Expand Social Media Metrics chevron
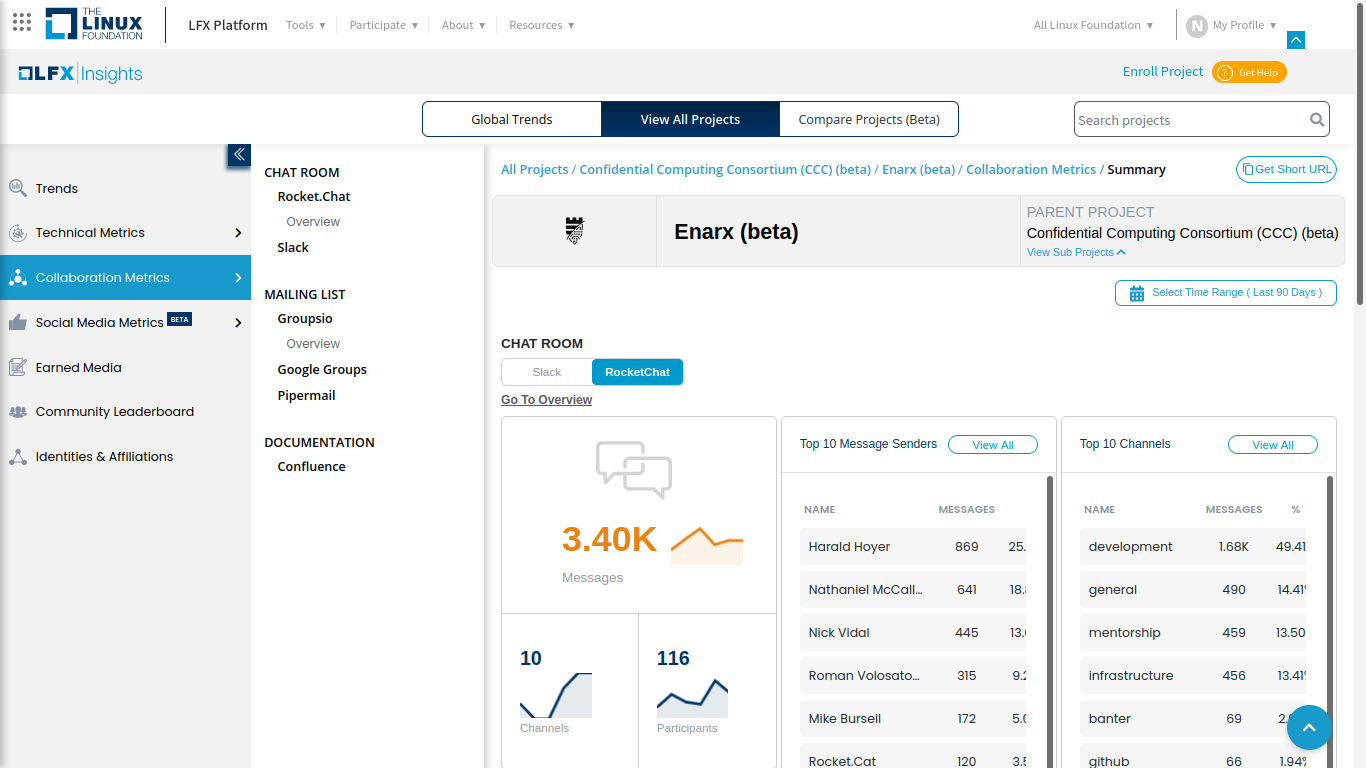1366x768 pixels. 238,323
